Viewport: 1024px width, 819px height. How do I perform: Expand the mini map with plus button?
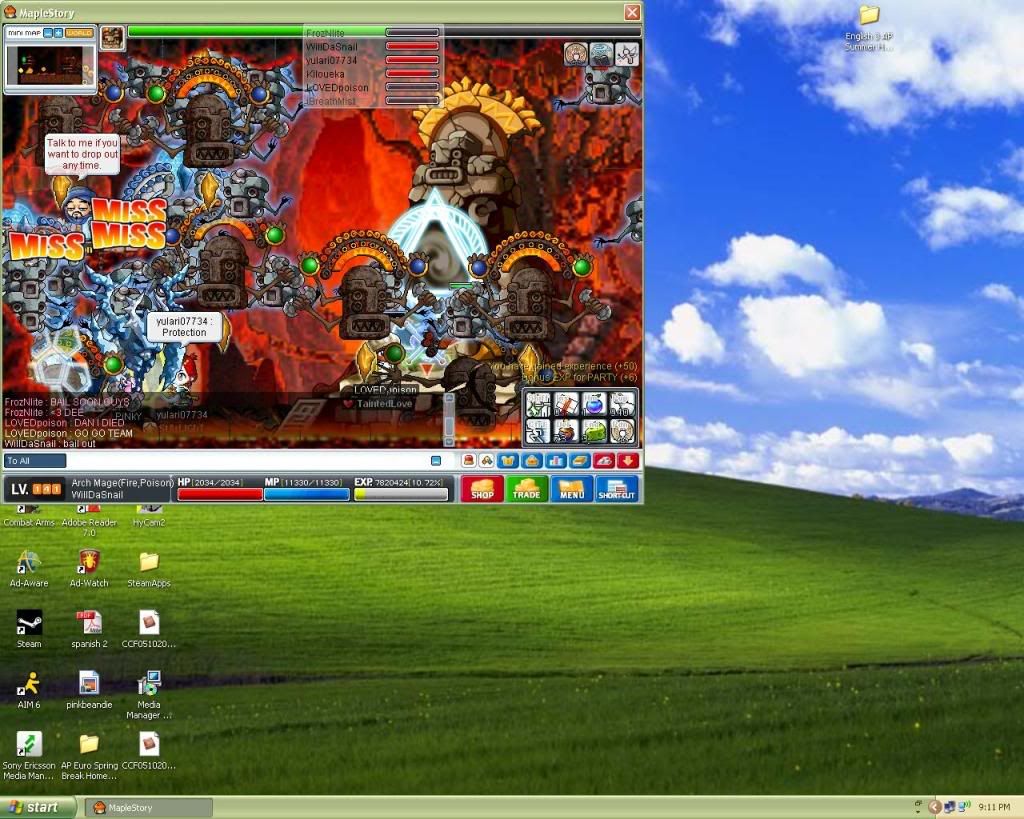click(x=58, y=33)
